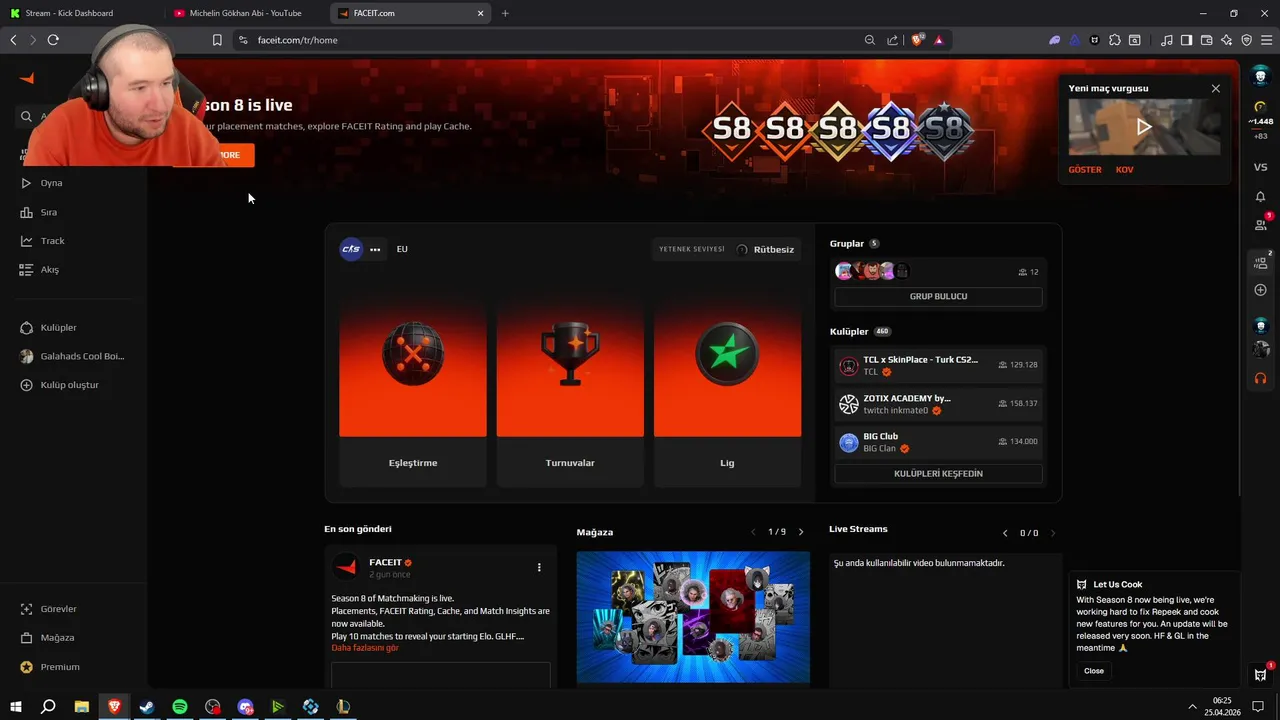Open the Mağaza skins banner image
Viewport: 1280px width, 720px height.
tap(693, 617)
